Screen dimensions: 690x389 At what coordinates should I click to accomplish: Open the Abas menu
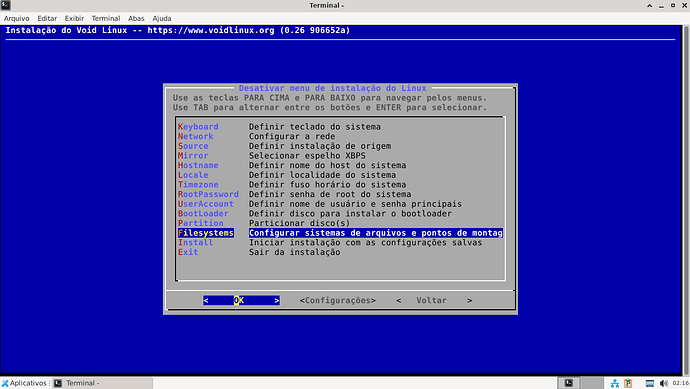pos(136,18)
